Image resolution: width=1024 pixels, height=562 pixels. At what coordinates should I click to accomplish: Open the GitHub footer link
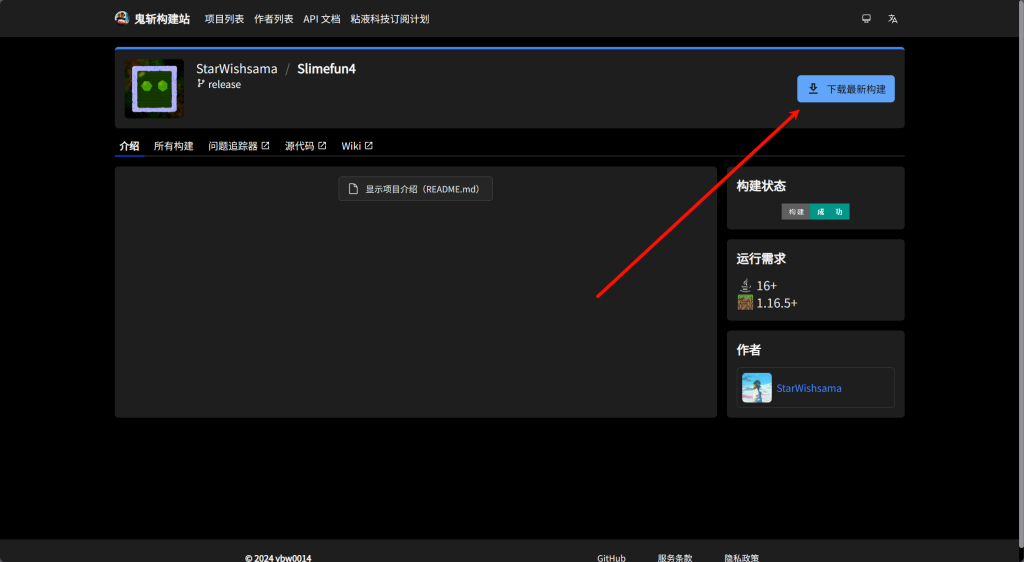(611, 558)
